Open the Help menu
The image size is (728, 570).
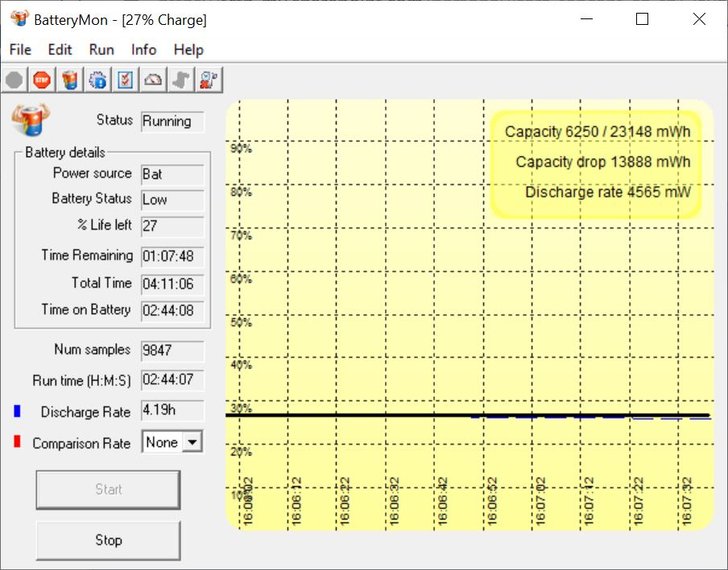point(188,49)
